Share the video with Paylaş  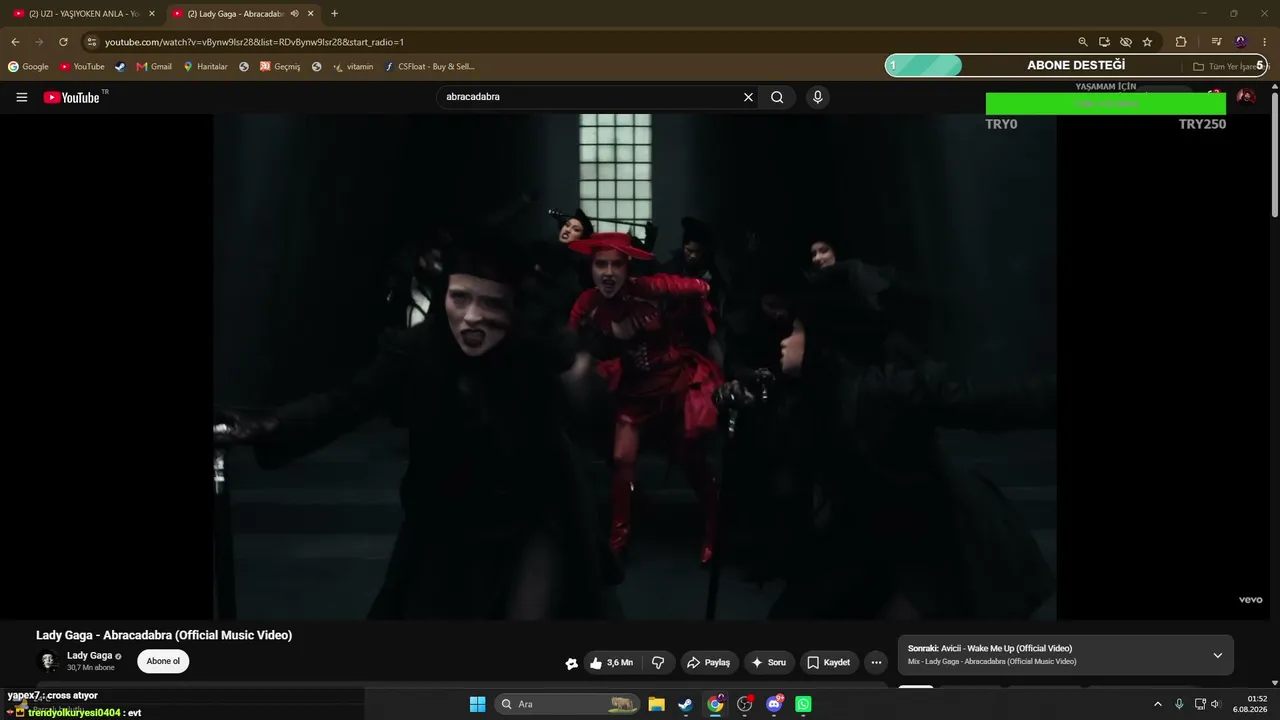(708, 662)
